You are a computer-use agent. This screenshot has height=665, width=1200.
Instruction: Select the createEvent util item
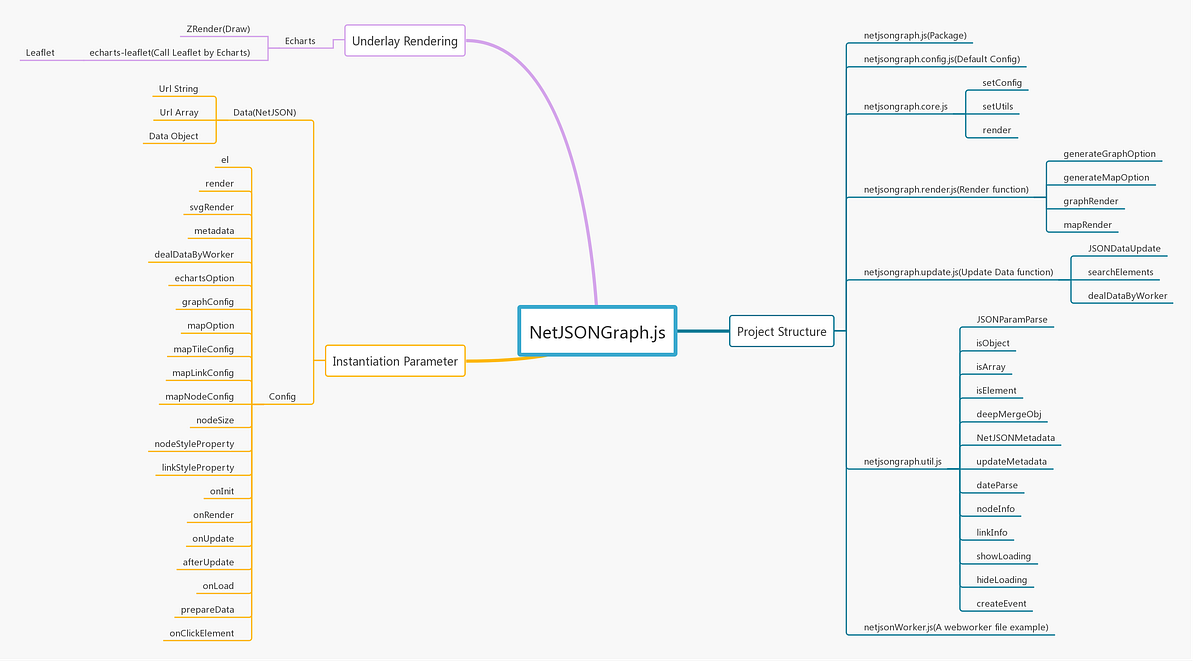[x=998, y=605]
